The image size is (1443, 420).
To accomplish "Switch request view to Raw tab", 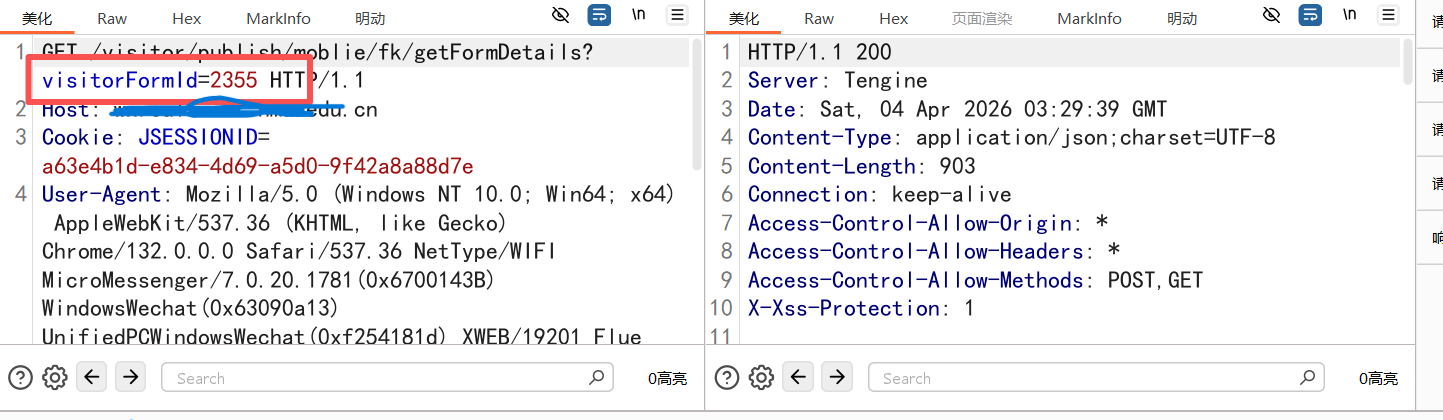I will (x=113, y=18).
